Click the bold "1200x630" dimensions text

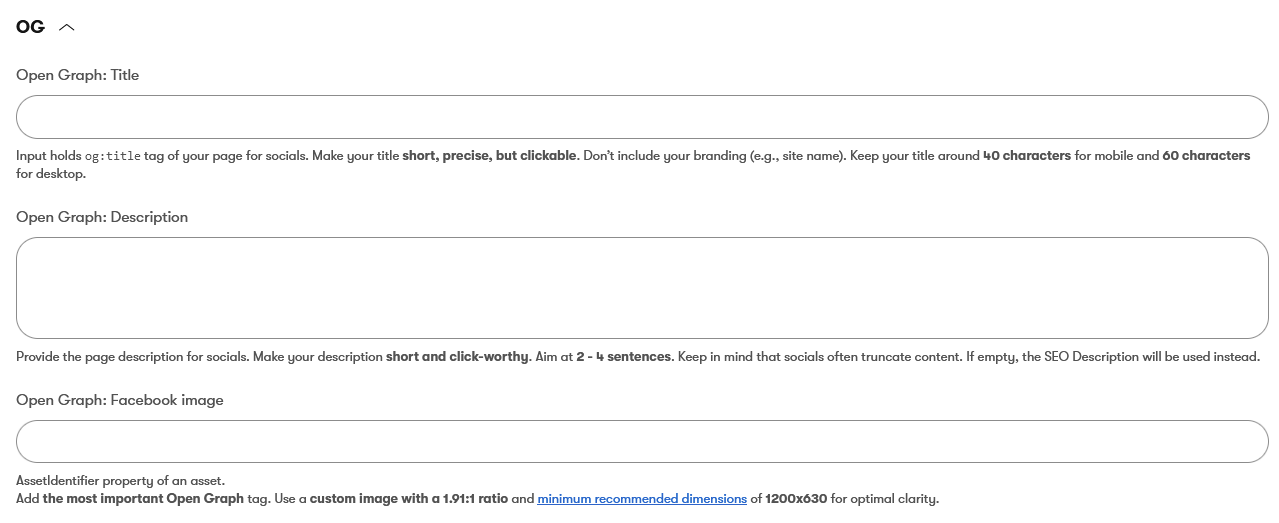point(796,499)
